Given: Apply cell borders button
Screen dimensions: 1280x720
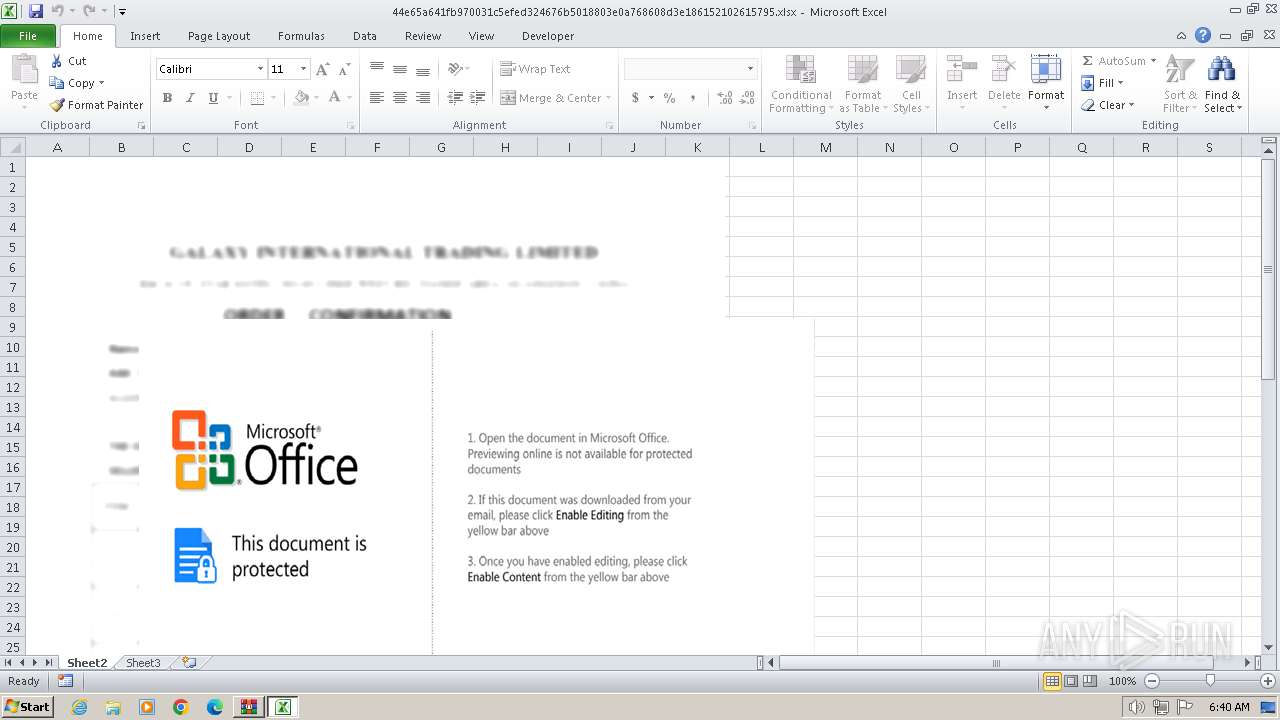Looking at the screenshot, I should click(257, 98).
